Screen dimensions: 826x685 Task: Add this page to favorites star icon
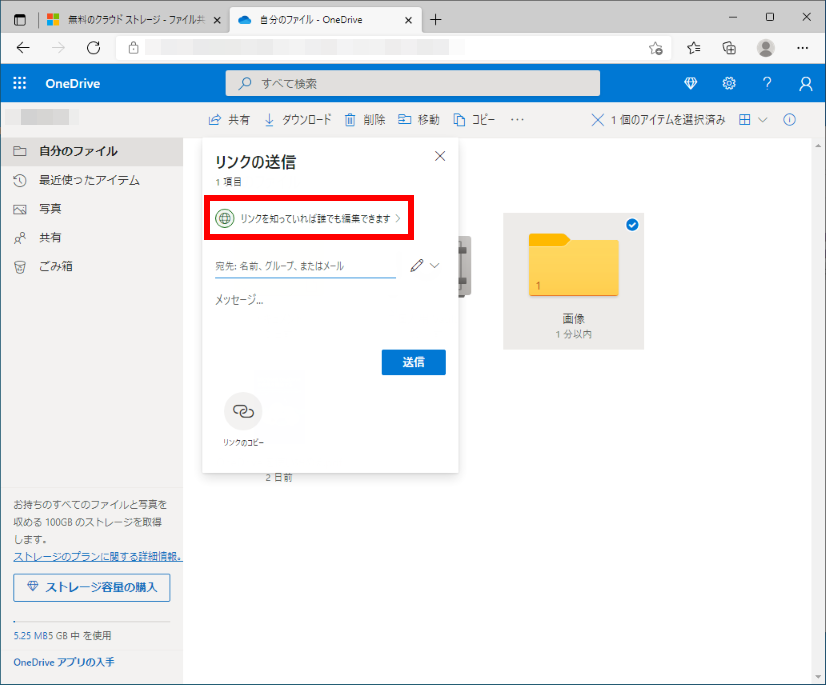[655, 48]
